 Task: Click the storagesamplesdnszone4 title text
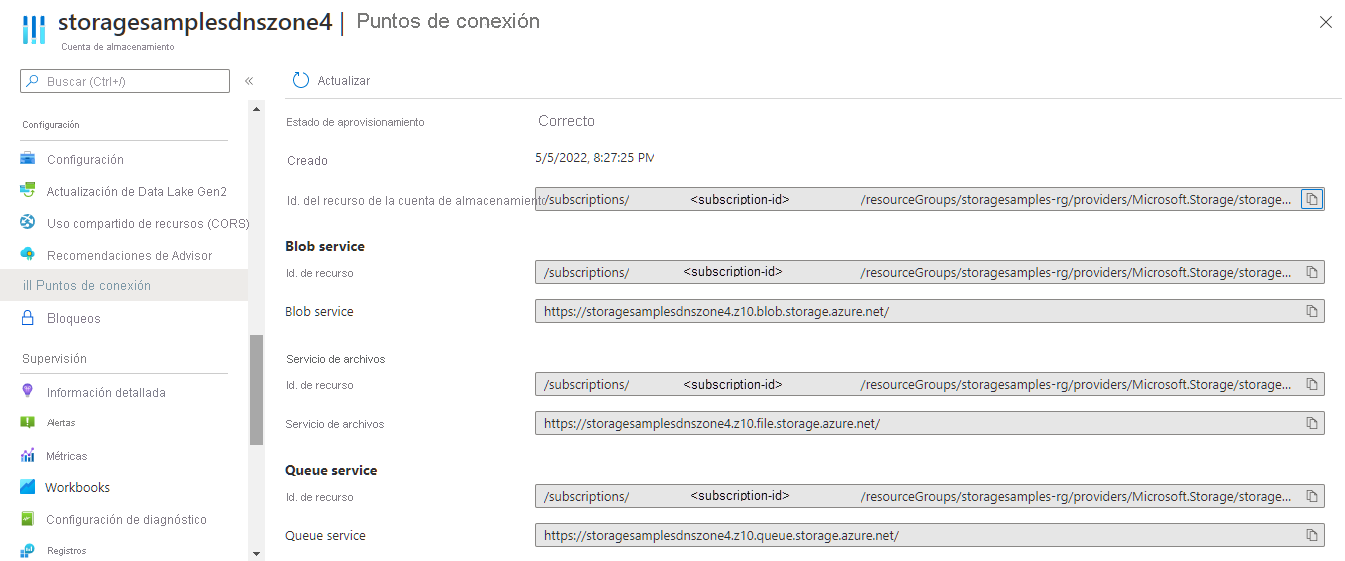coord(195,22)
